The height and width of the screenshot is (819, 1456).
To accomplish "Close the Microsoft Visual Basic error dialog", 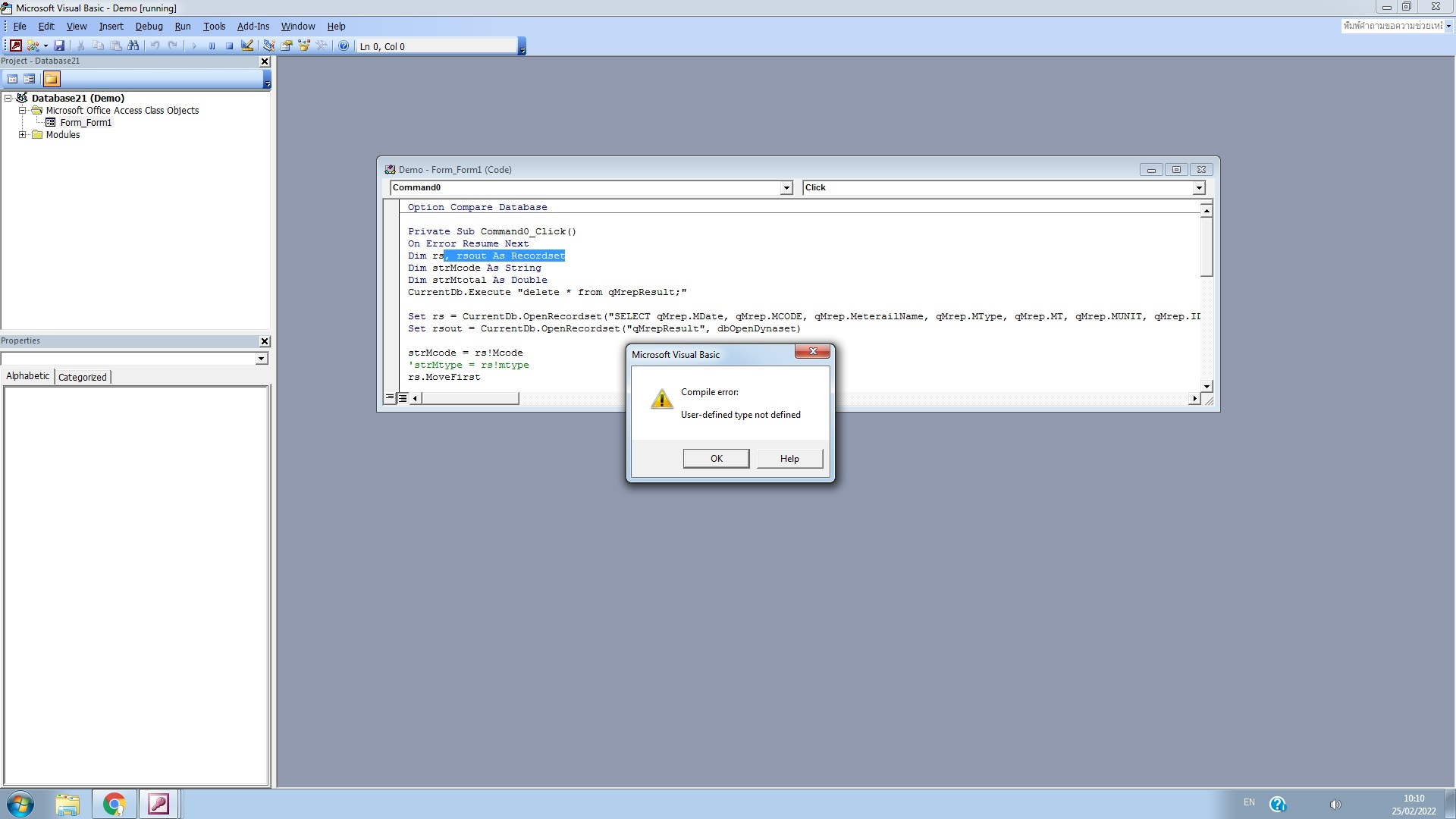I will point(812,351).
